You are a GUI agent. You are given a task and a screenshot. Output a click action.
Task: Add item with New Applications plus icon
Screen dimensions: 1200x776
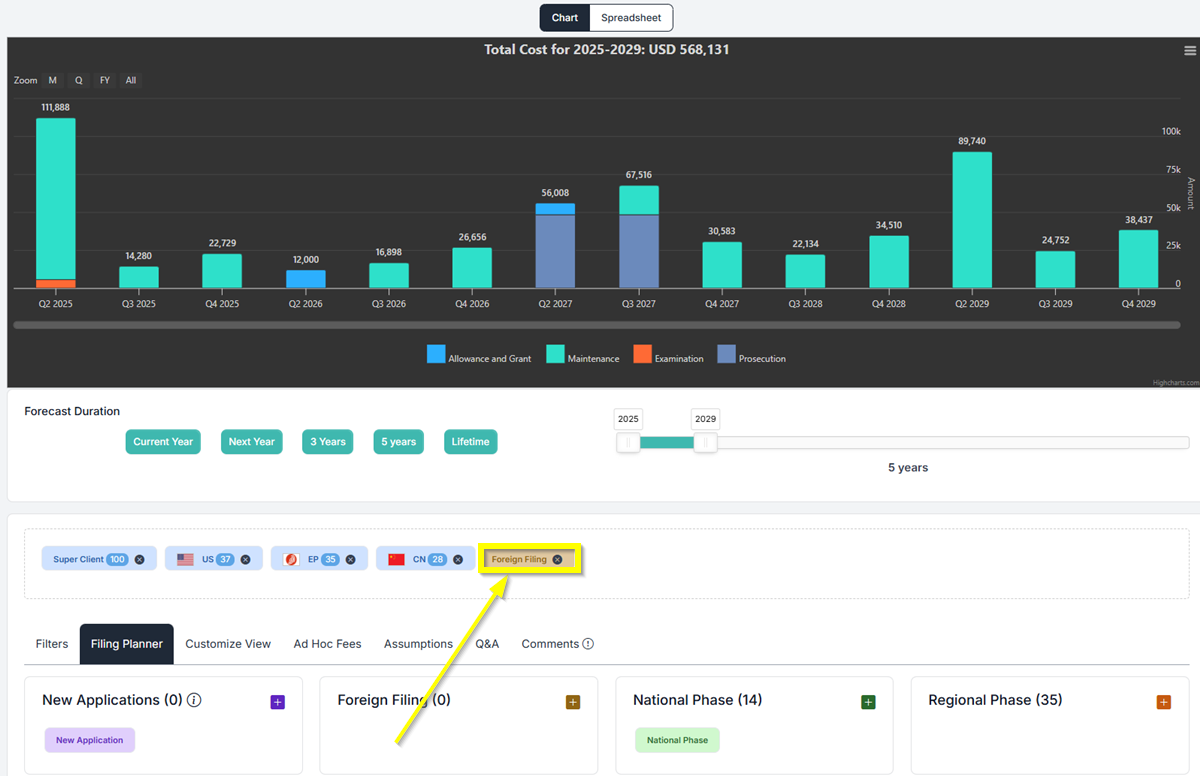(x=278, y=702)
